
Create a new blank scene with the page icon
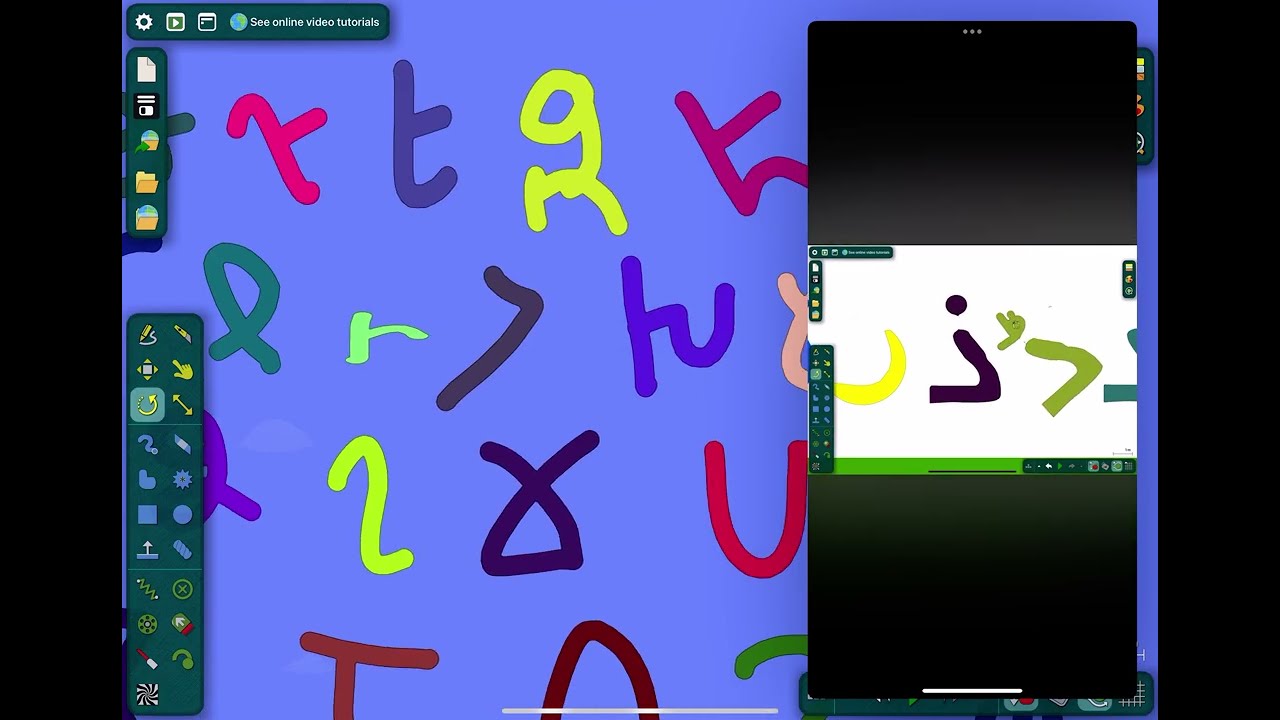(147, 69)
